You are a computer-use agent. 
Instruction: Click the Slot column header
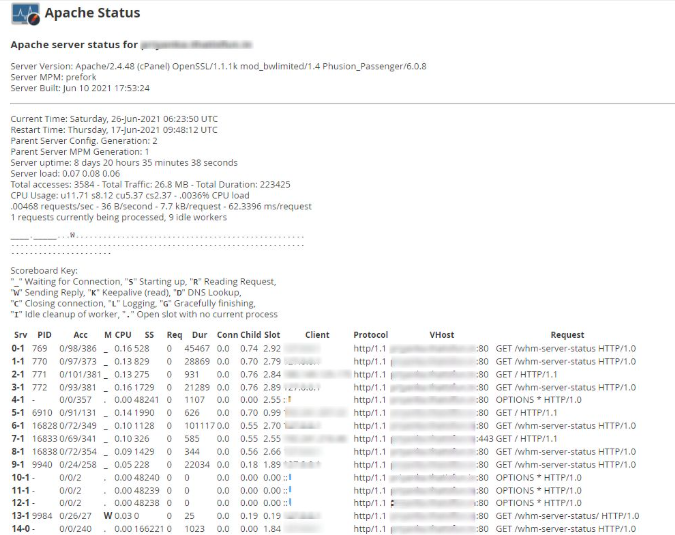click(272, 335)
